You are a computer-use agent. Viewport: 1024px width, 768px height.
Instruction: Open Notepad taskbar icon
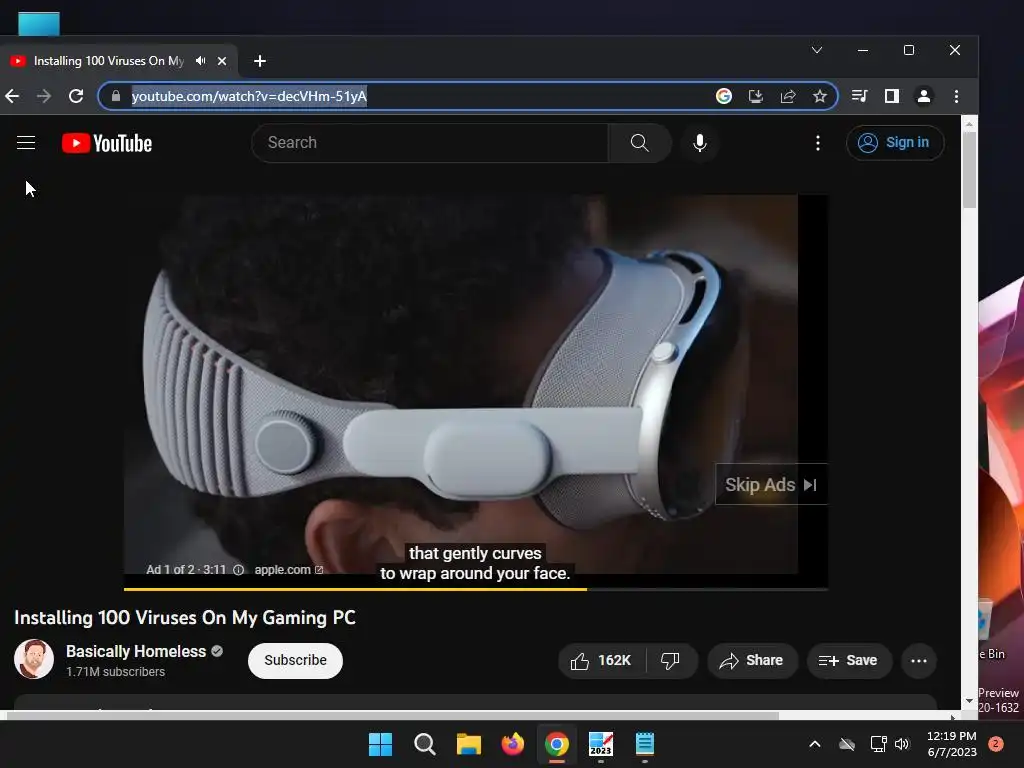tap(645, 744)
